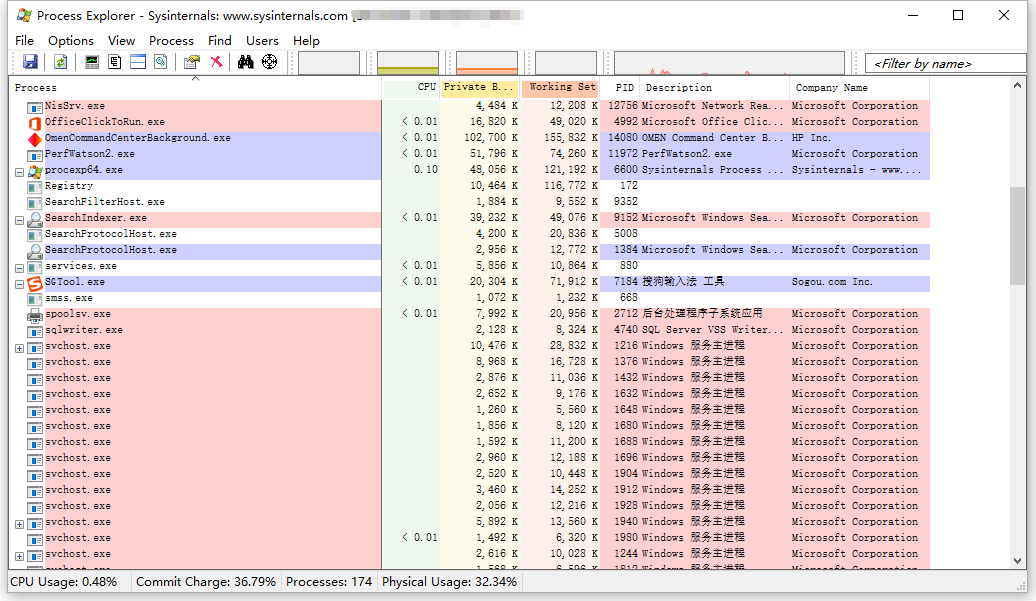The image size is (1036, 601).
Task: Open Properties via the toolbar icon
Action: coord(192,63)
